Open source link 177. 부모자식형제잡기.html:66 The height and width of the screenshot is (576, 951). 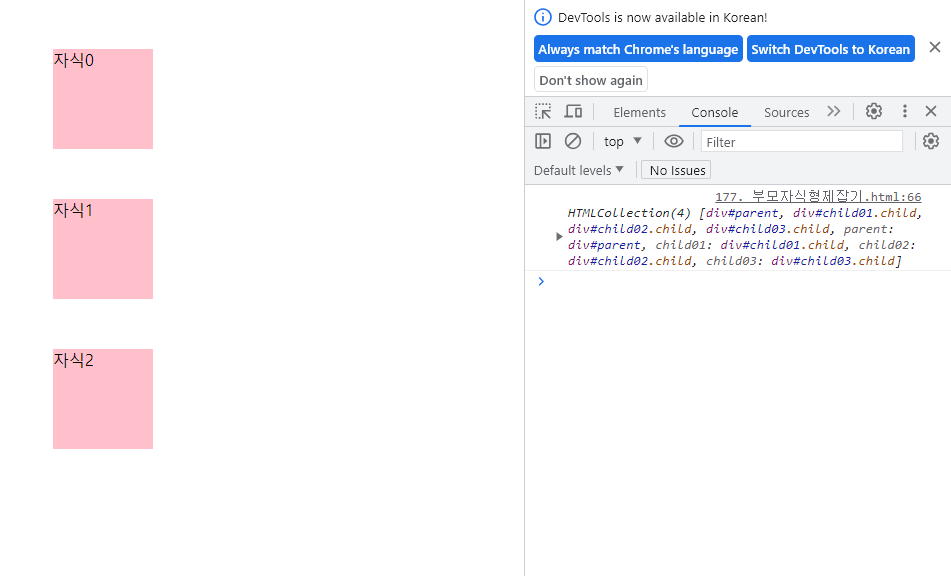[x=818, y=196]
